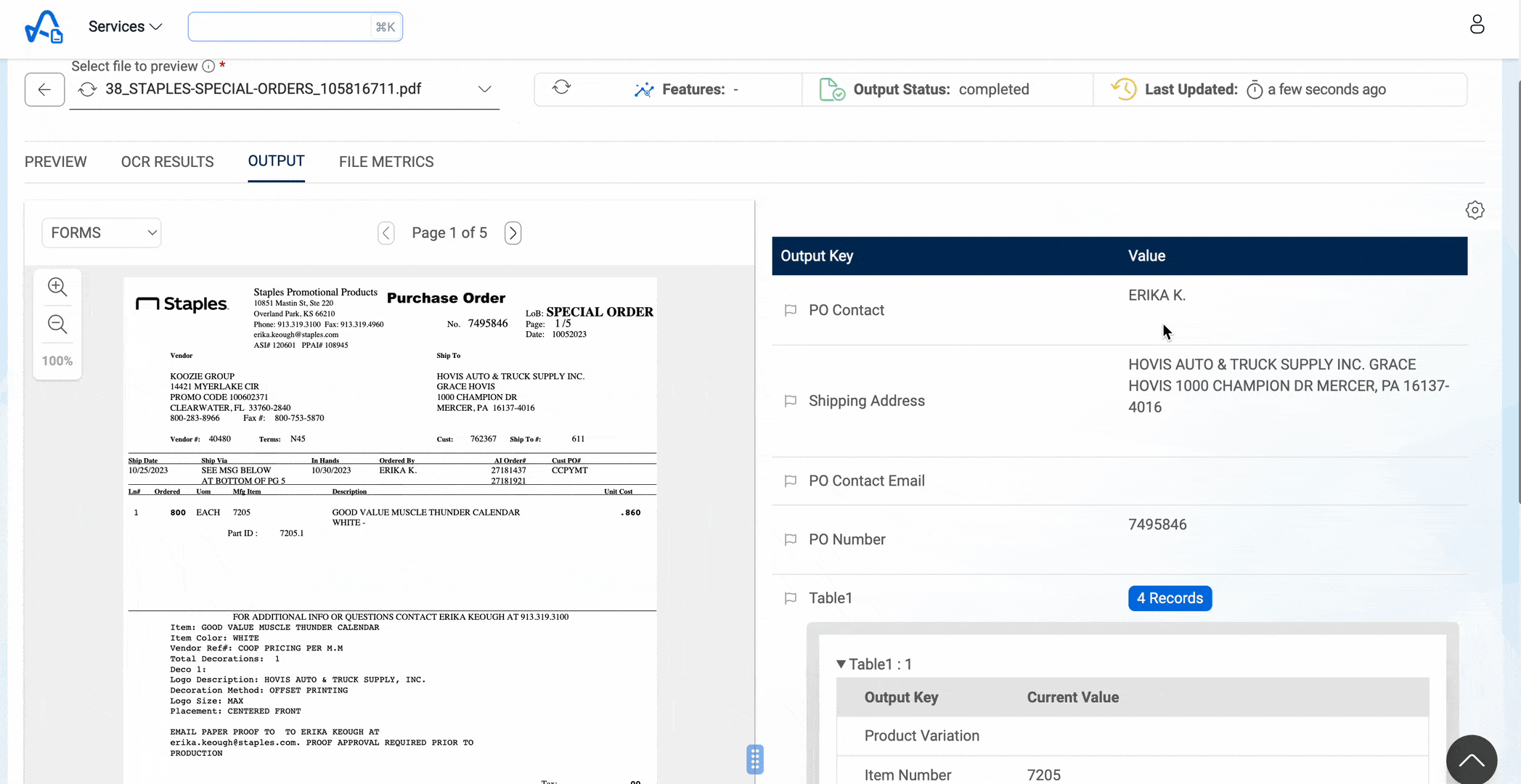
Task: Click the Features sparkle icon
Action: [x=644, y=89]
